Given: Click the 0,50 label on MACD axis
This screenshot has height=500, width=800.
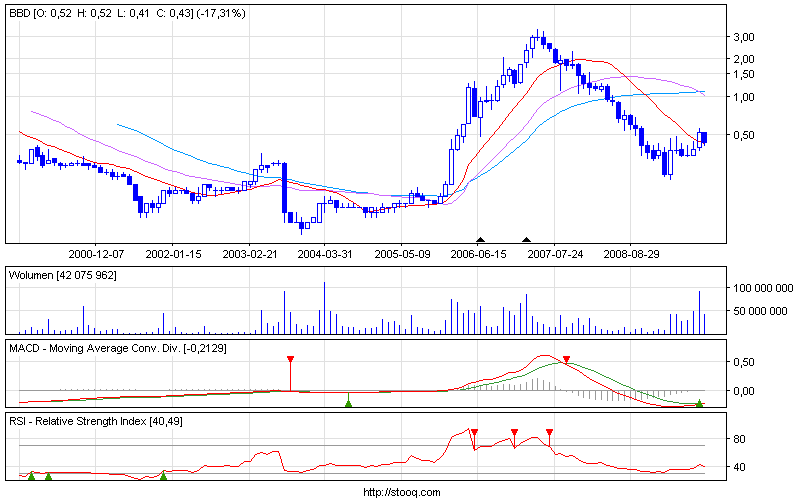Looking at the screenshot, I should click(743, 362).
